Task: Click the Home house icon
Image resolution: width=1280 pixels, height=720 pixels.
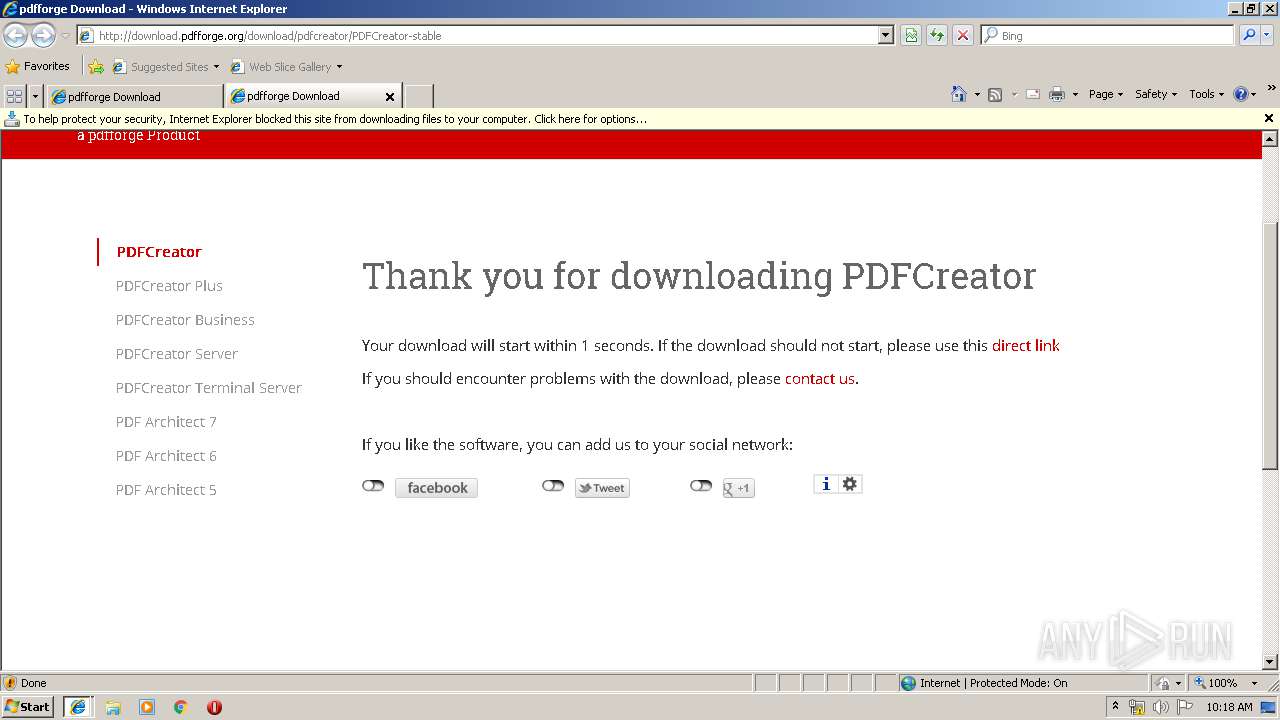Action: [959, 94]
